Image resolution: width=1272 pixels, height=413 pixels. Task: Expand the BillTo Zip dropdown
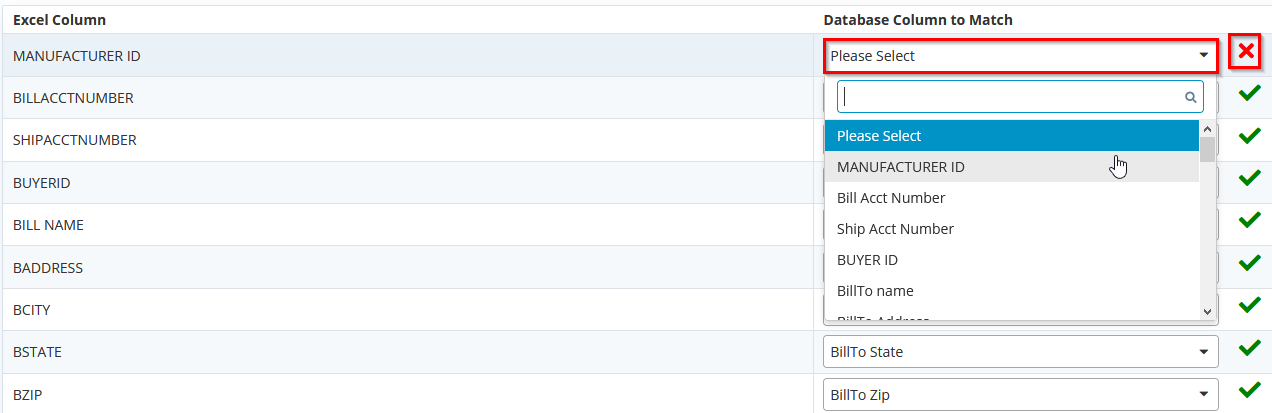(x=1021, y=395)
